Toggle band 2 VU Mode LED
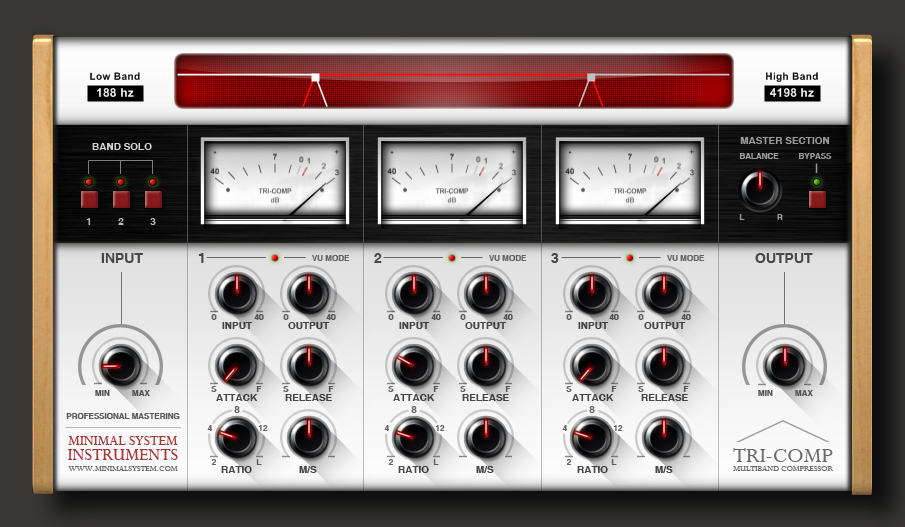 point(452,258)
